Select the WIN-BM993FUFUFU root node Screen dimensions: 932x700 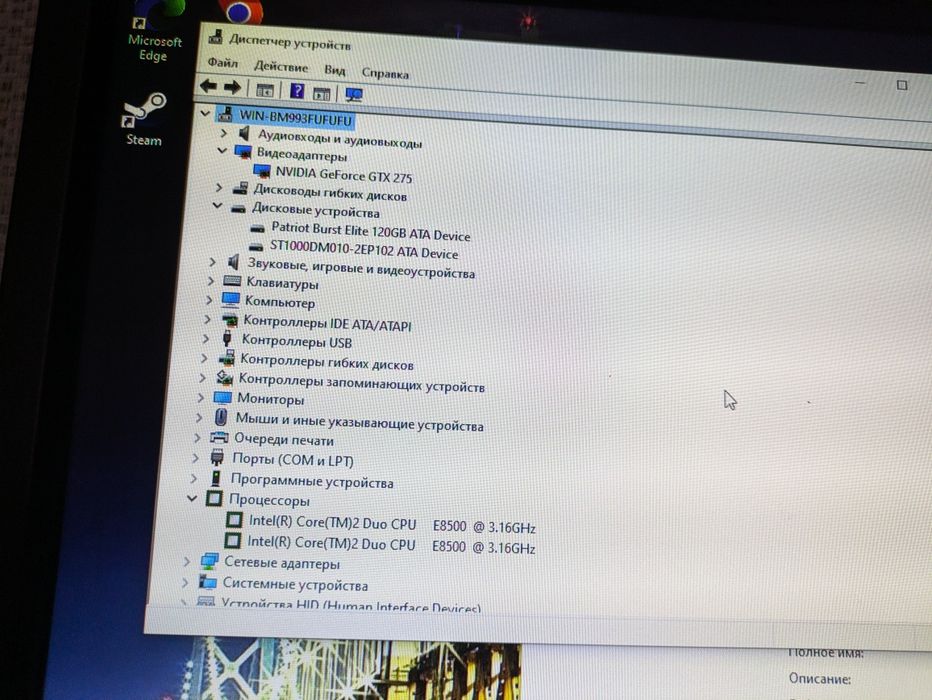[x=295, y=118]
